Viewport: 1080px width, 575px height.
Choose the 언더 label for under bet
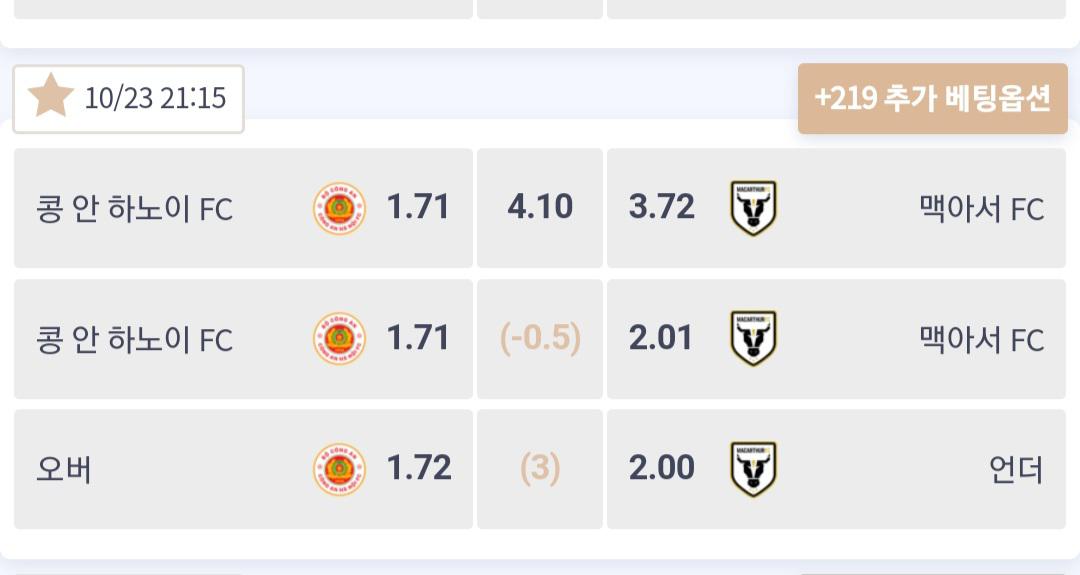coord(1015,469)
